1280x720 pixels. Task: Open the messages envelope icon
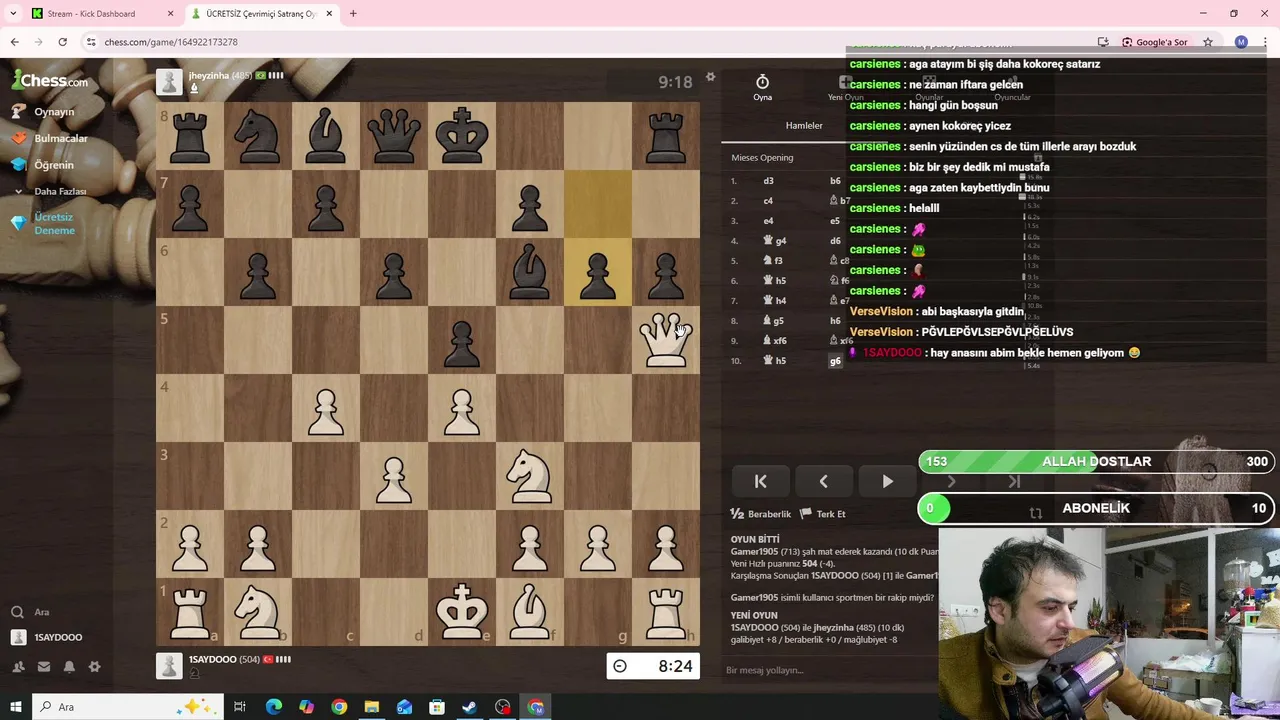(x=44, y=666)
